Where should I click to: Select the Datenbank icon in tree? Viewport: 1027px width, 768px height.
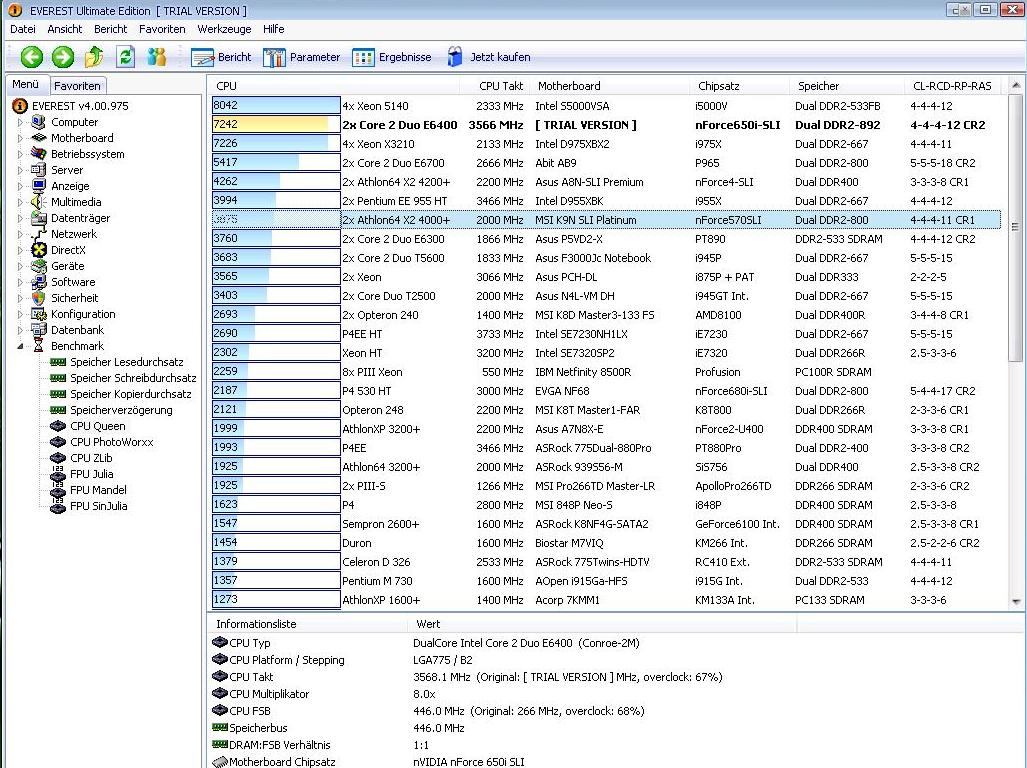39,330
